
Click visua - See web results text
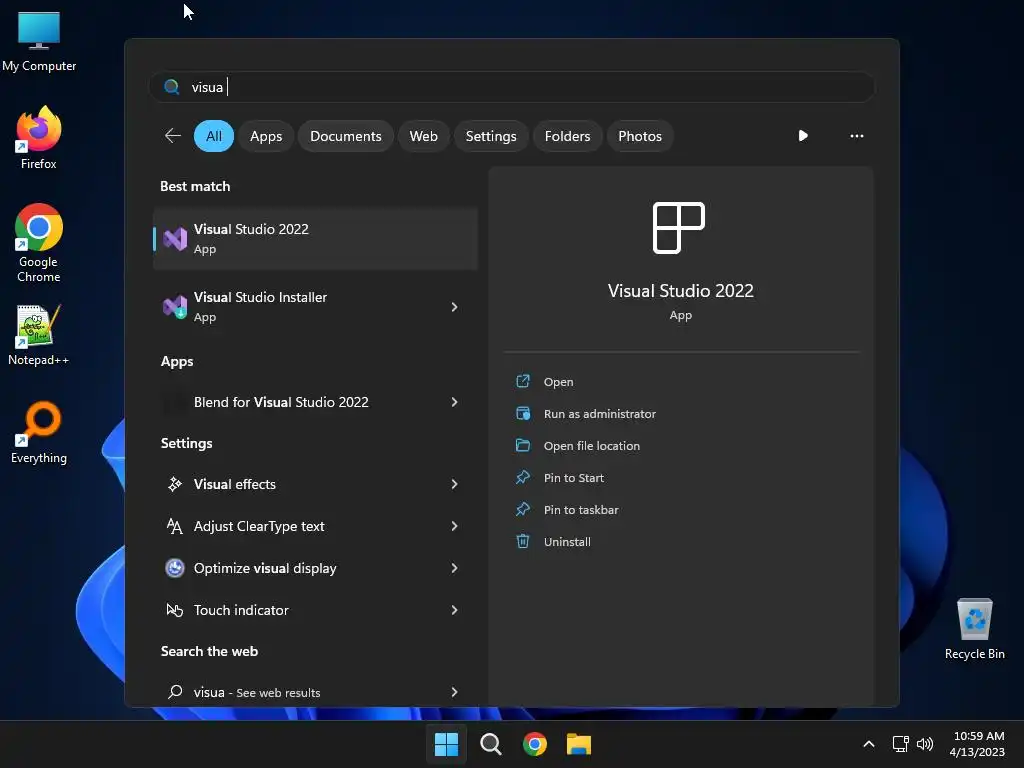click(257, 692)
